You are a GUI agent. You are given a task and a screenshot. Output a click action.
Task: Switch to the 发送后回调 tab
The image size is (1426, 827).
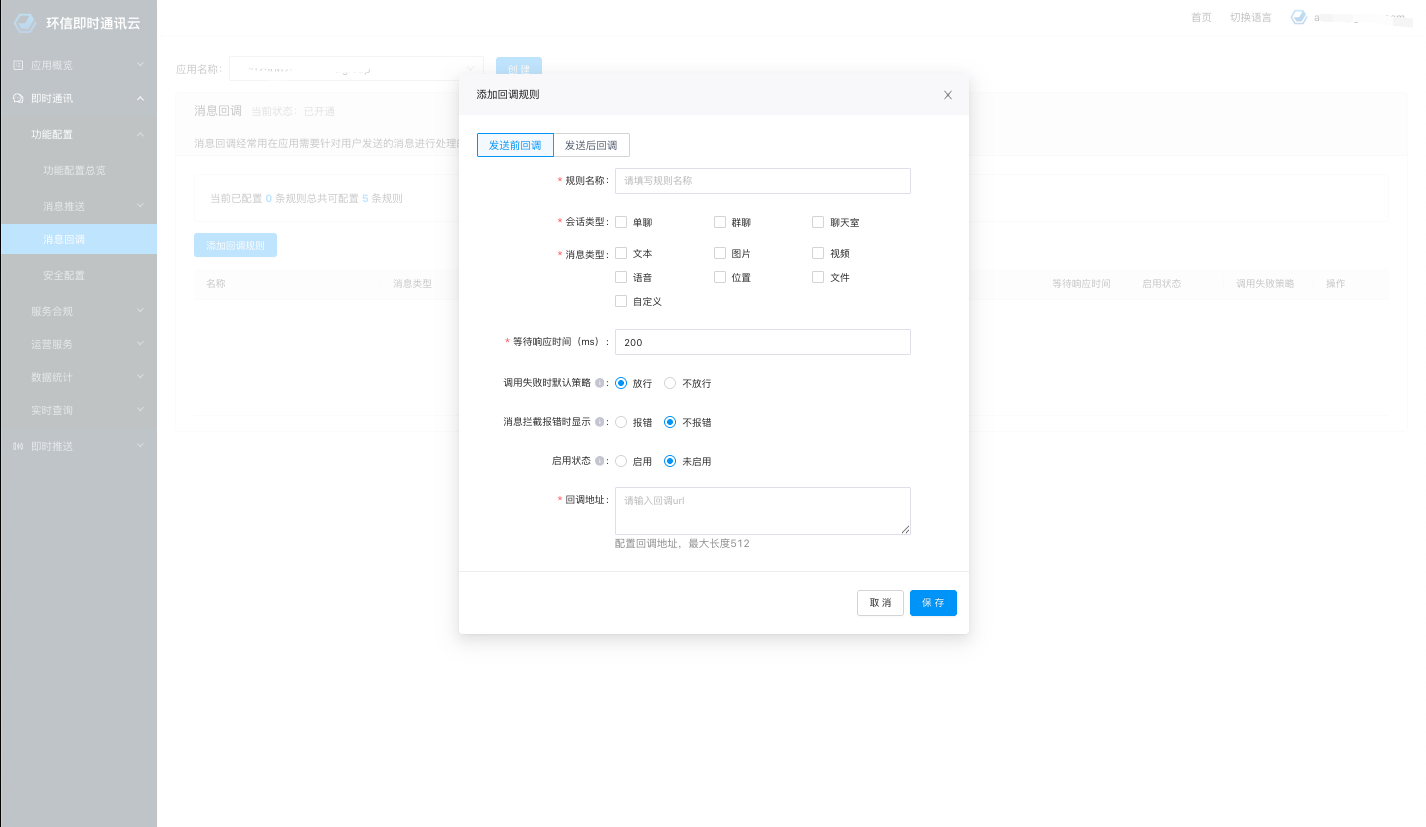[x=591, y=145]
